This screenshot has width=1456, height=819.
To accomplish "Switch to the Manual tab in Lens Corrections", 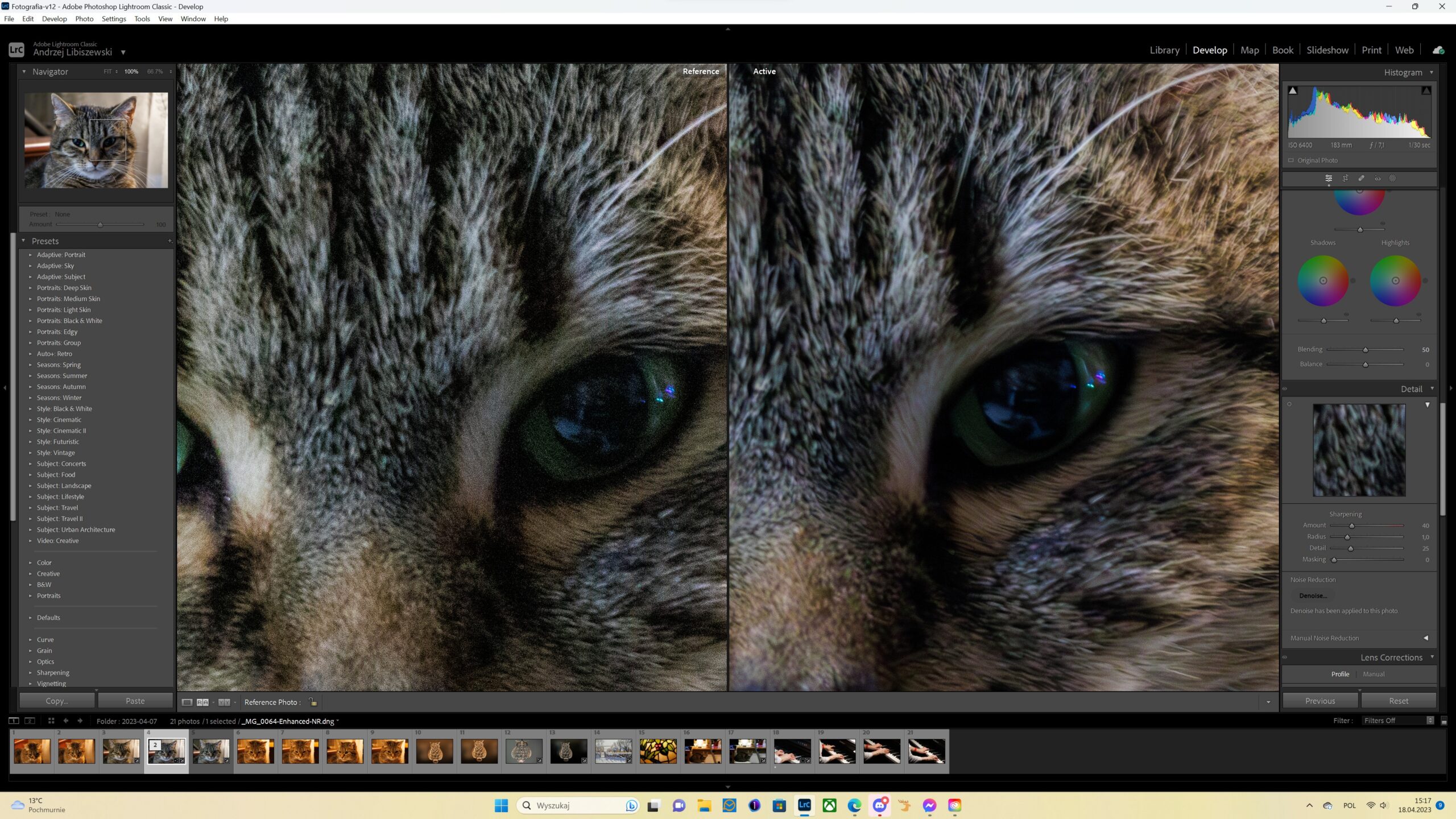I will pyautogui.click(x=1374, y=674).
